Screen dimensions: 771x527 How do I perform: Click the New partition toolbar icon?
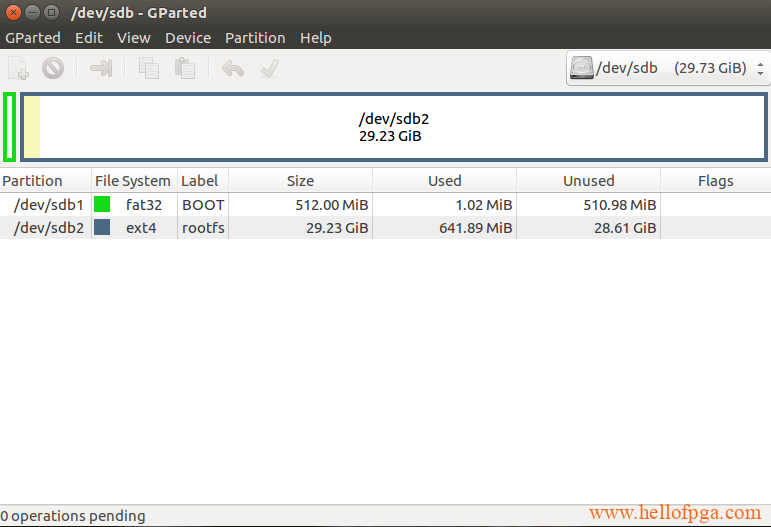[x=19, y=68]
